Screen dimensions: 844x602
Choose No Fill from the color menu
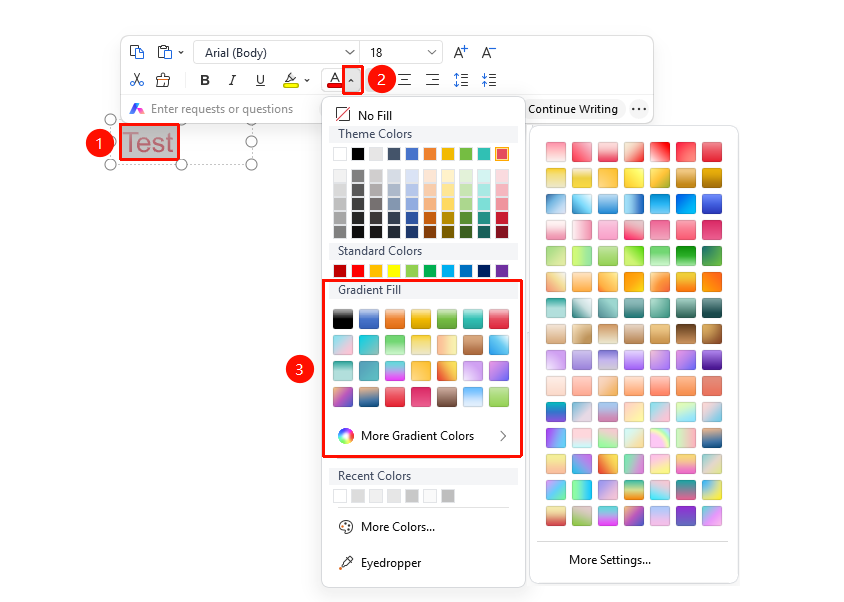pyautogui.click(x=364, y=115)
